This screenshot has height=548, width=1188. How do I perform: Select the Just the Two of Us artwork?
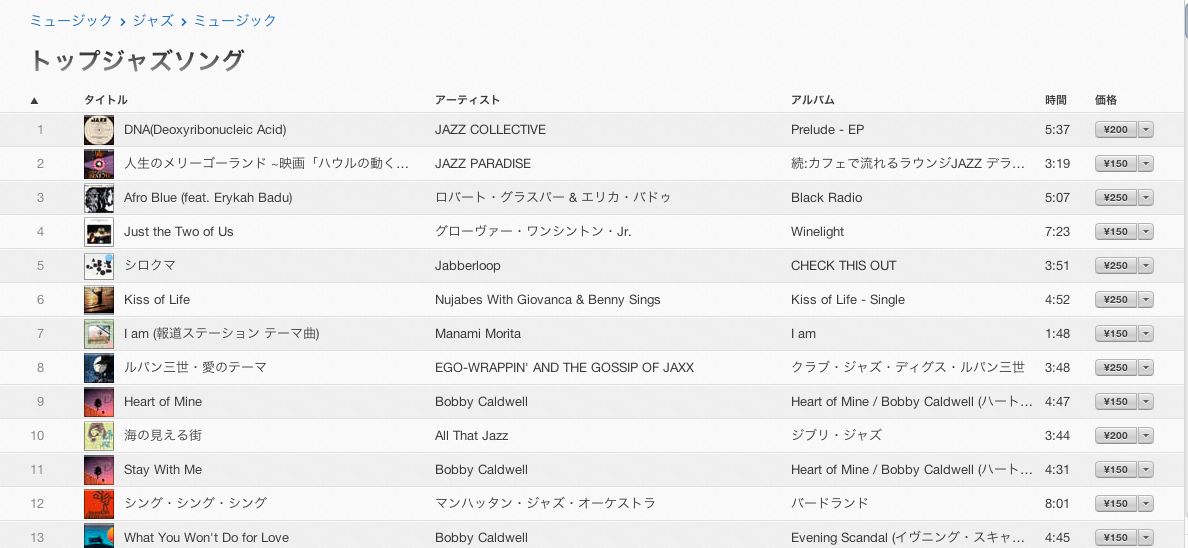(98, 232)
